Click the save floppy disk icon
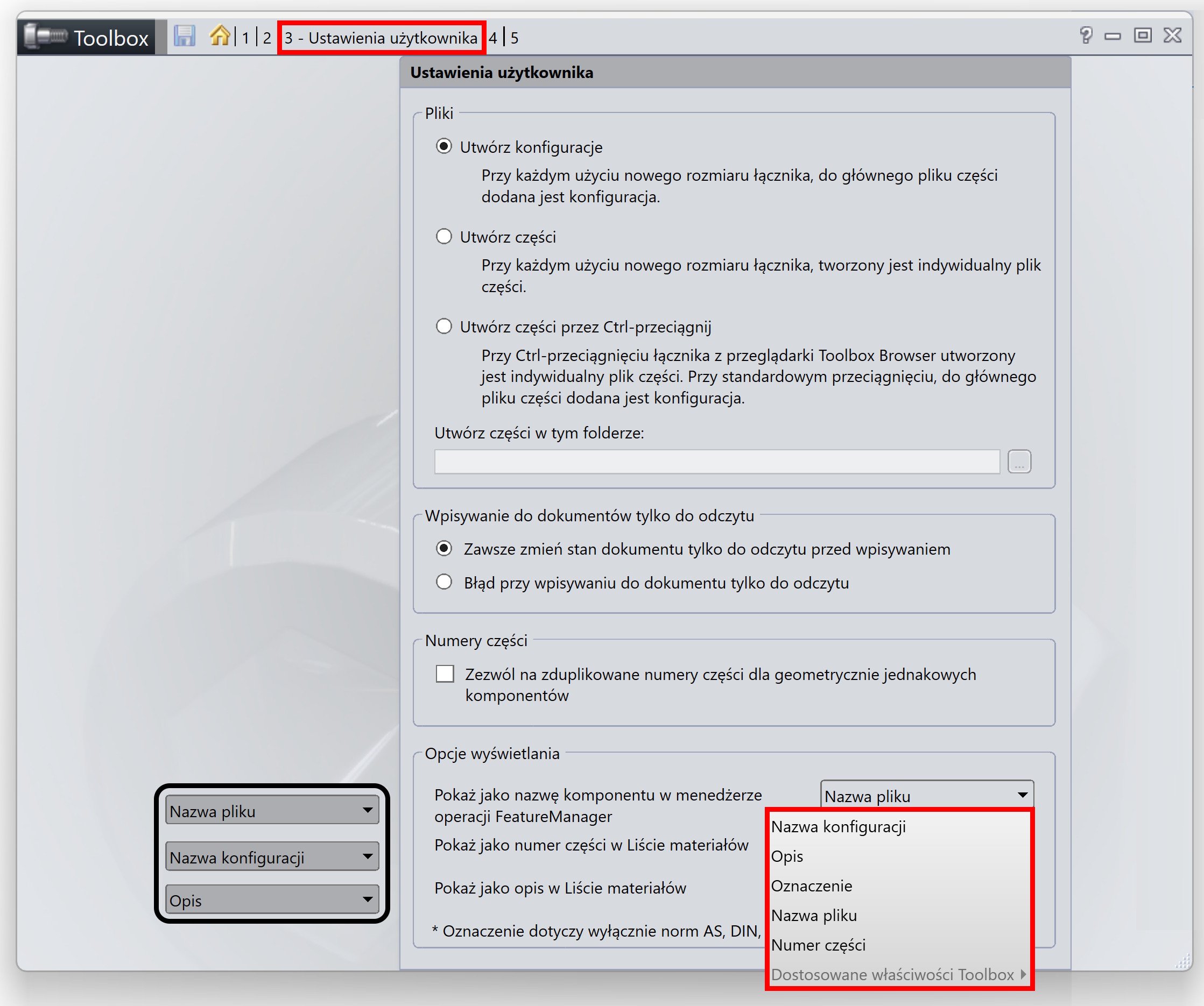1204x1006 pixels. pos(184,36)
